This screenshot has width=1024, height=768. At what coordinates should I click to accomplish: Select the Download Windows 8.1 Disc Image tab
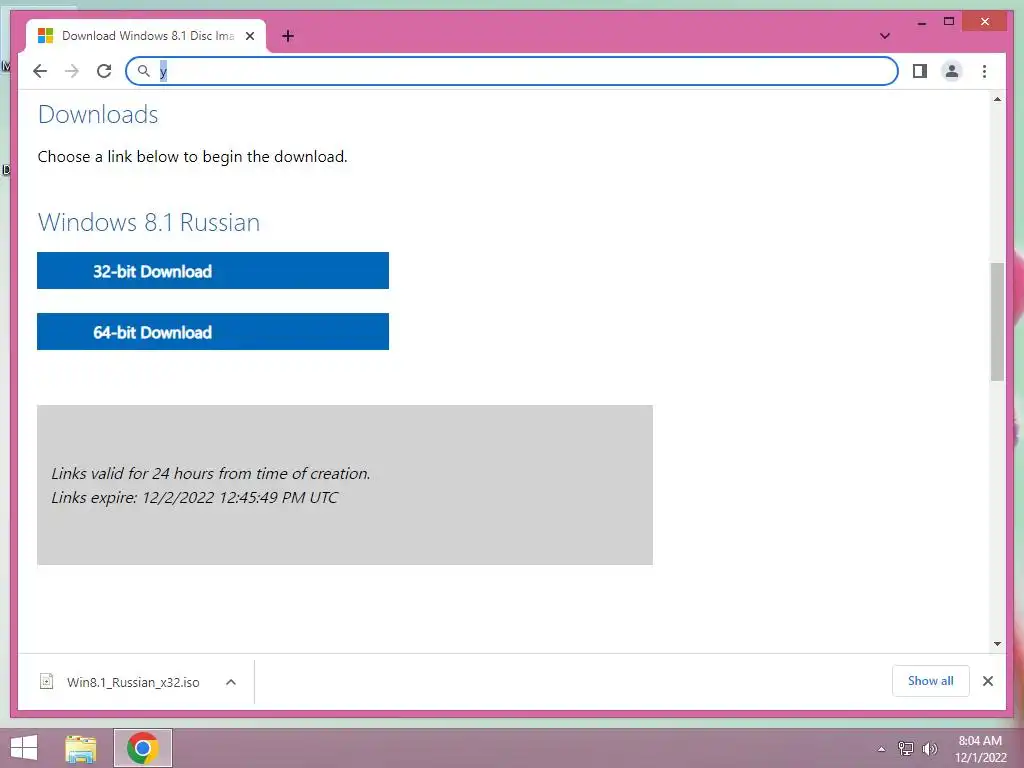[x=146, y=36]
